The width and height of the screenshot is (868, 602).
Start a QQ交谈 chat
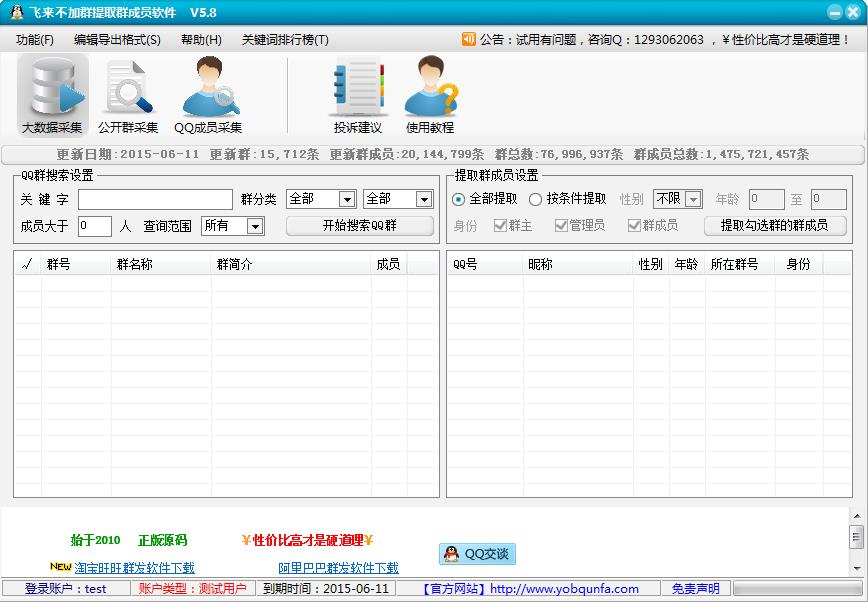pyautogui.click(x=475, y=554)
